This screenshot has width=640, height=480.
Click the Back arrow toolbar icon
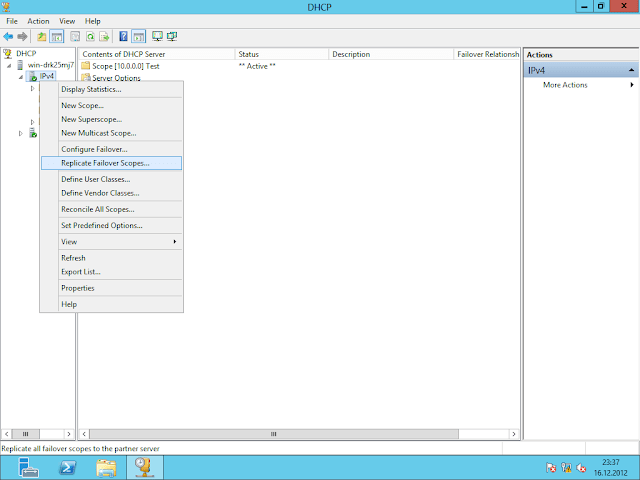pyautogui.click(x=9, y=36)
